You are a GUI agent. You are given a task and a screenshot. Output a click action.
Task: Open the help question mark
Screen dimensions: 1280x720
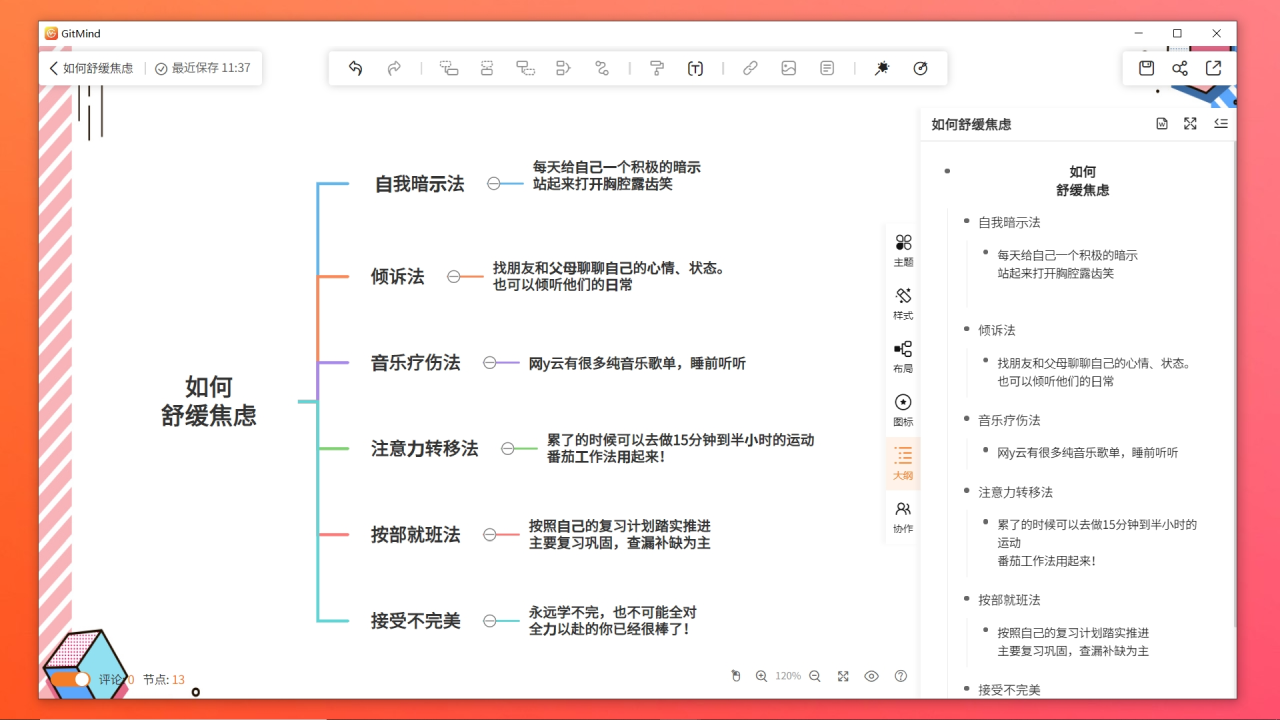pos(900,676)
